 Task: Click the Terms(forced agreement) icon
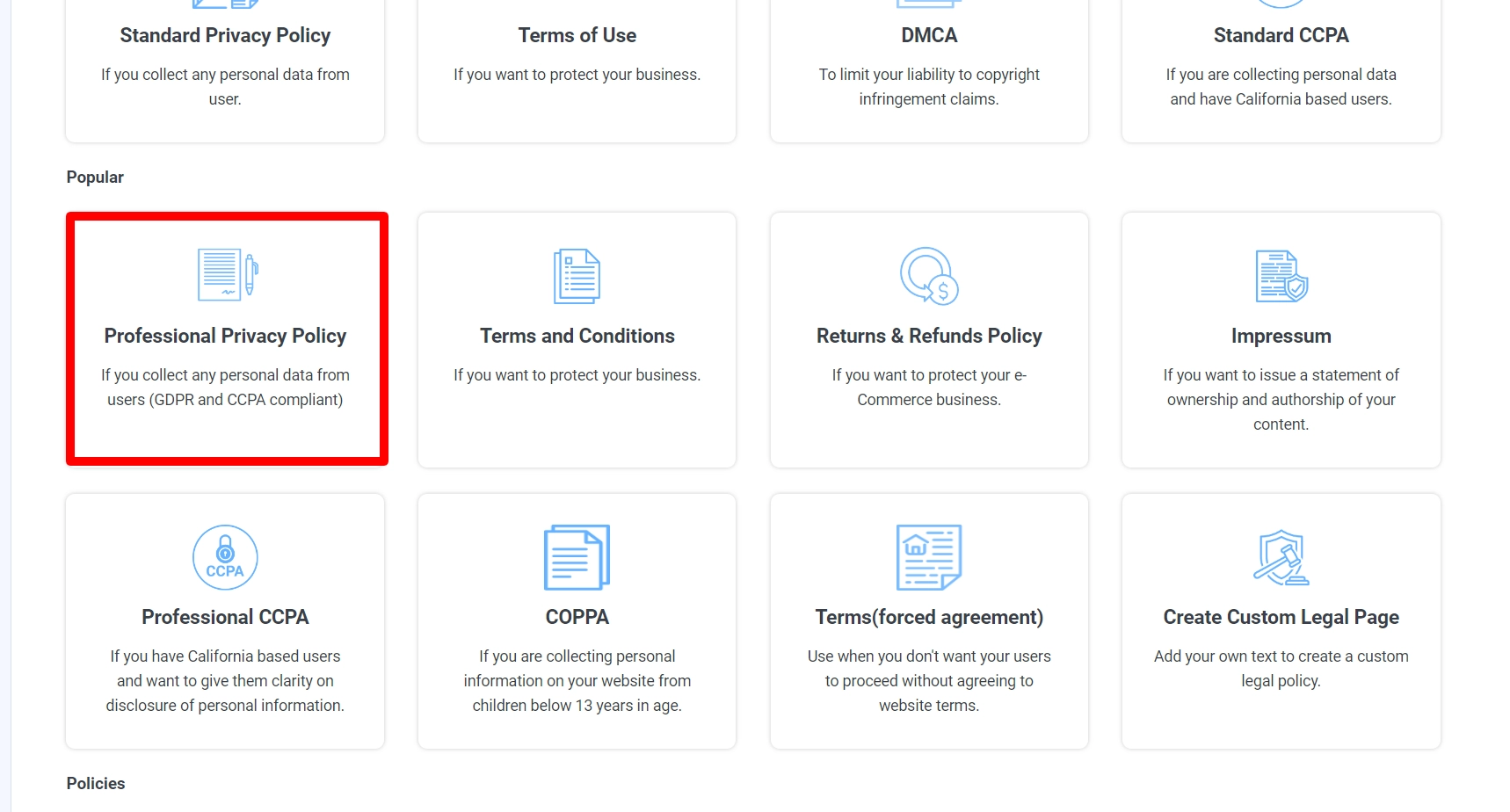tap(929, 557)
